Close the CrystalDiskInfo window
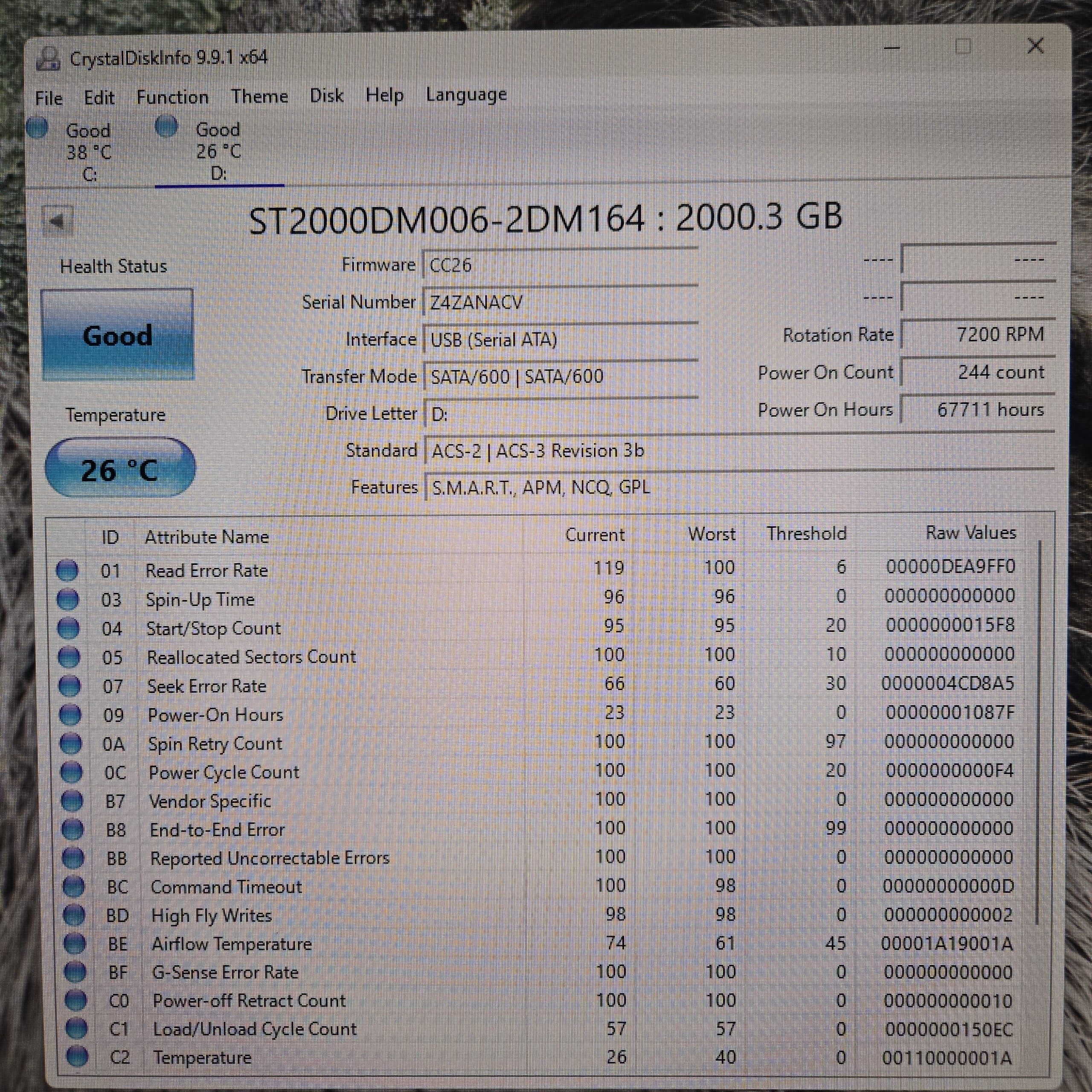The image size is (1092, 1092). pos(1035,46)
